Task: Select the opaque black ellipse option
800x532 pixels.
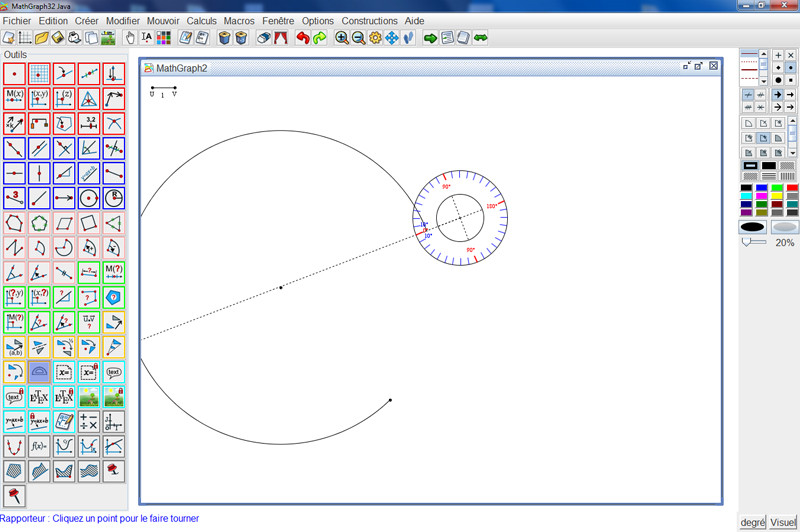Action: click(x=753, y=227)
